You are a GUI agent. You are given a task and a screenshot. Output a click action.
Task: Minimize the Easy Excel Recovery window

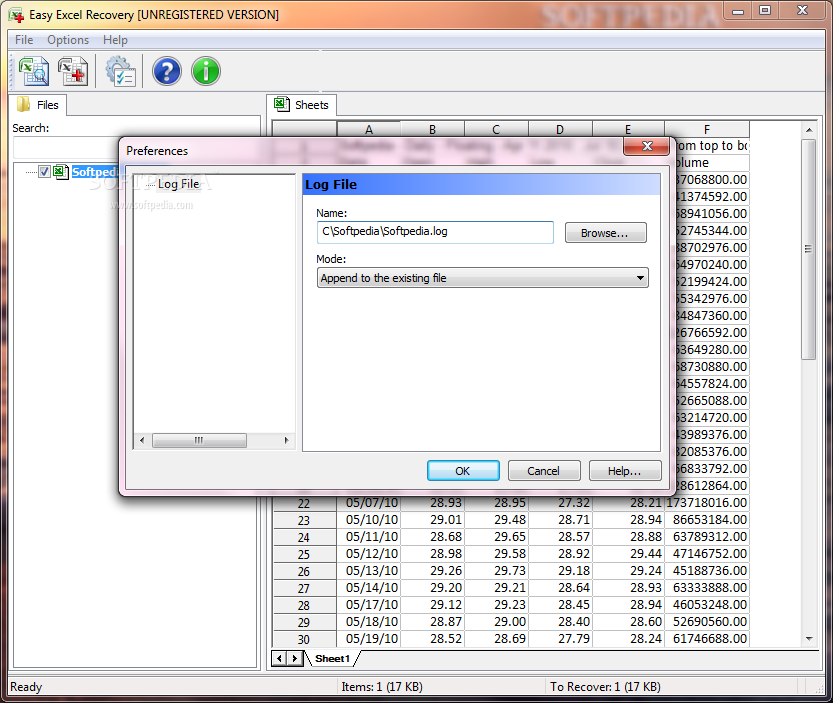tap(738, 10)
